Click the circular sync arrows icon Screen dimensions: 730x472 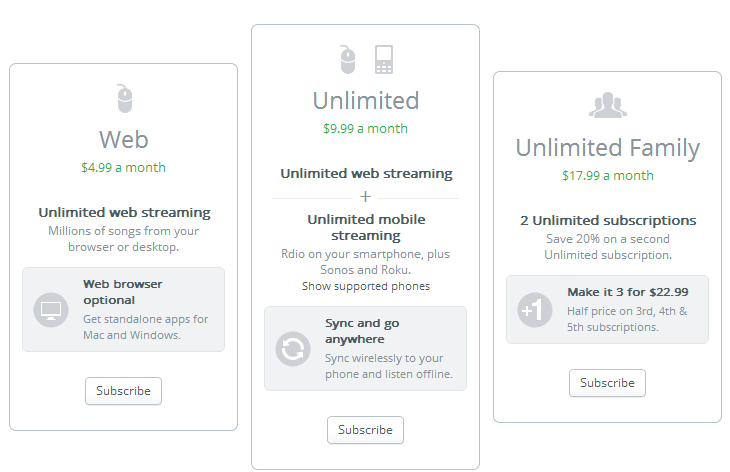coord(292,348)
